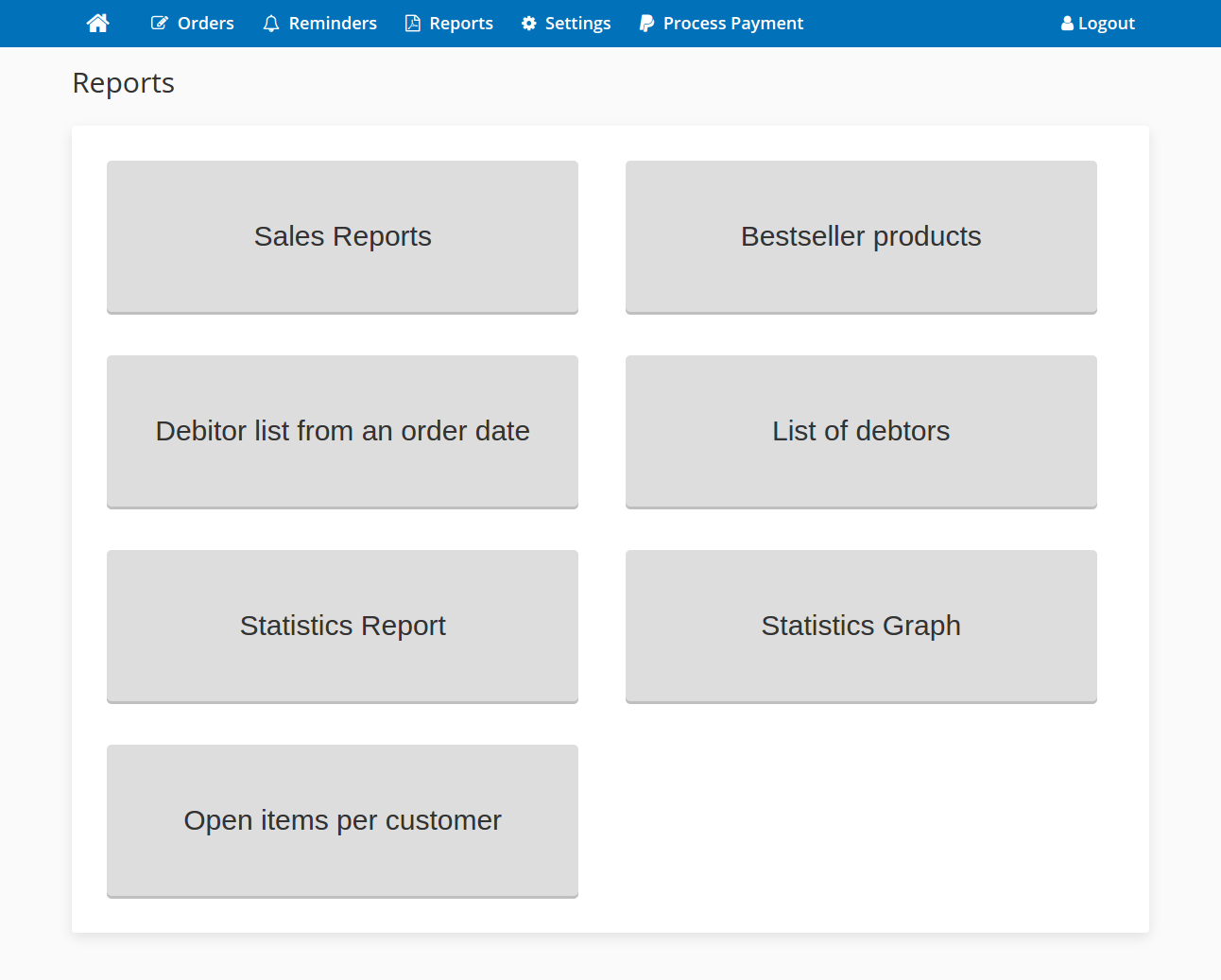Viewport: 1221px width, 980px height.
Task: Click the PayPal icon in navbar
Action: point(646,24)
